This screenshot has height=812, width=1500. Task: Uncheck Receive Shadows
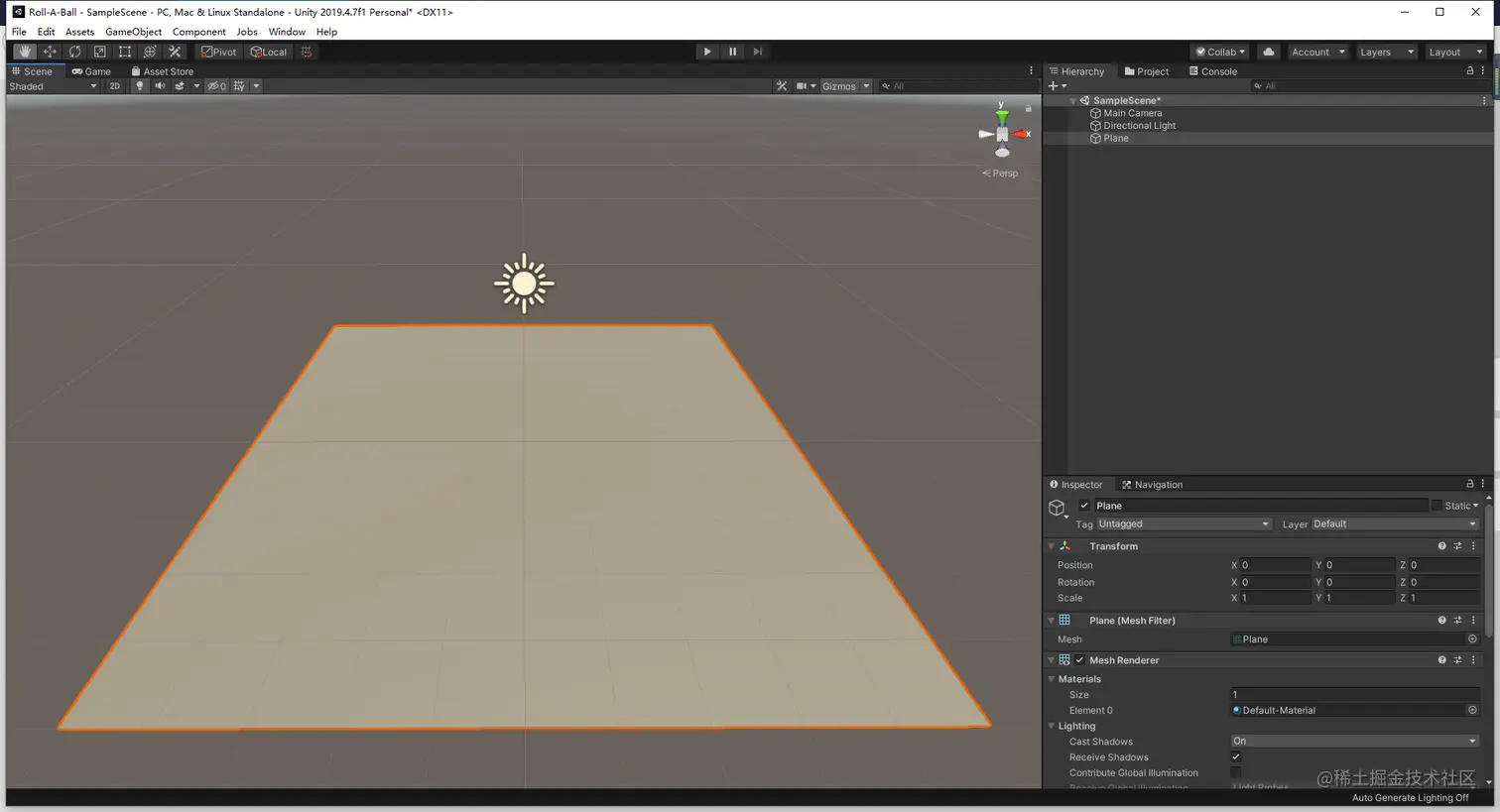[1236, 757]
